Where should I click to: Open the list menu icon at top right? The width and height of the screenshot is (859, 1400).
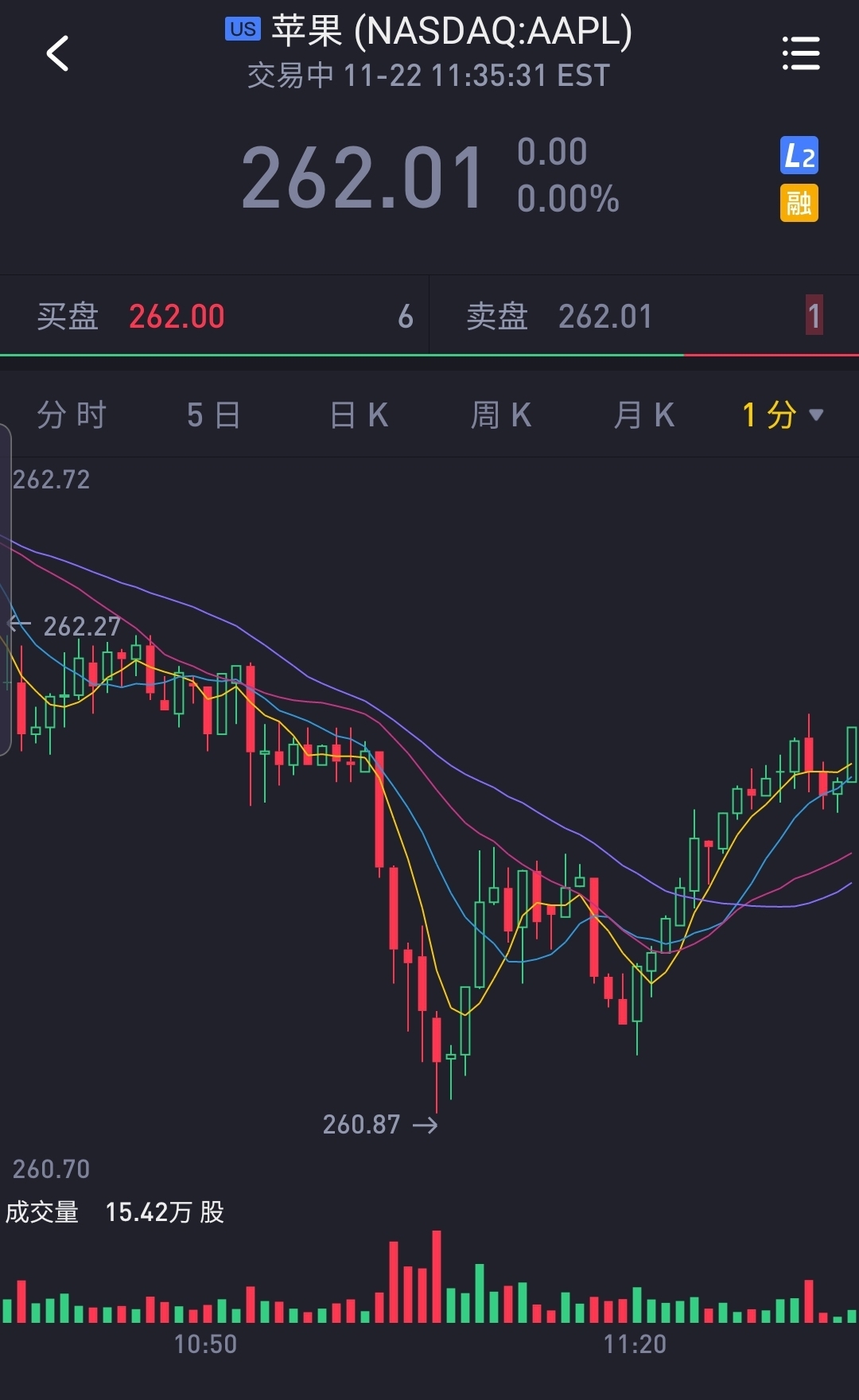pos(800,53)
